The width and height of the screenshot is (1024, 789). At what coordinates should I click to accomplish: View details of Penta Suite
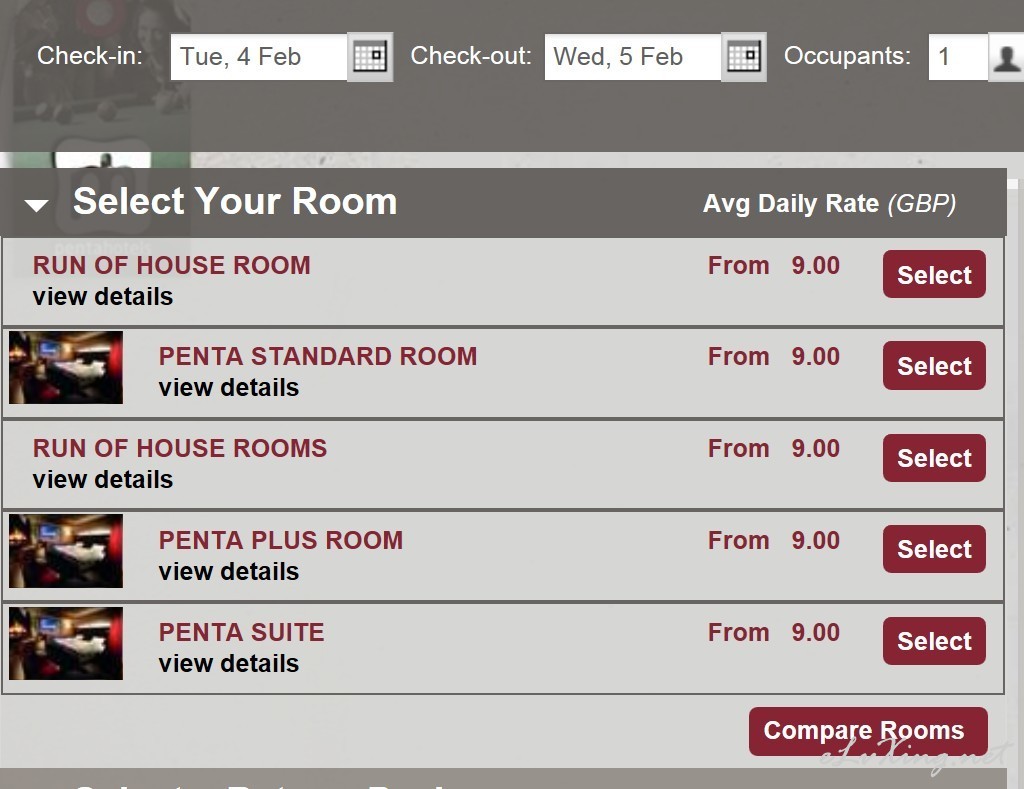coord(229,664)
